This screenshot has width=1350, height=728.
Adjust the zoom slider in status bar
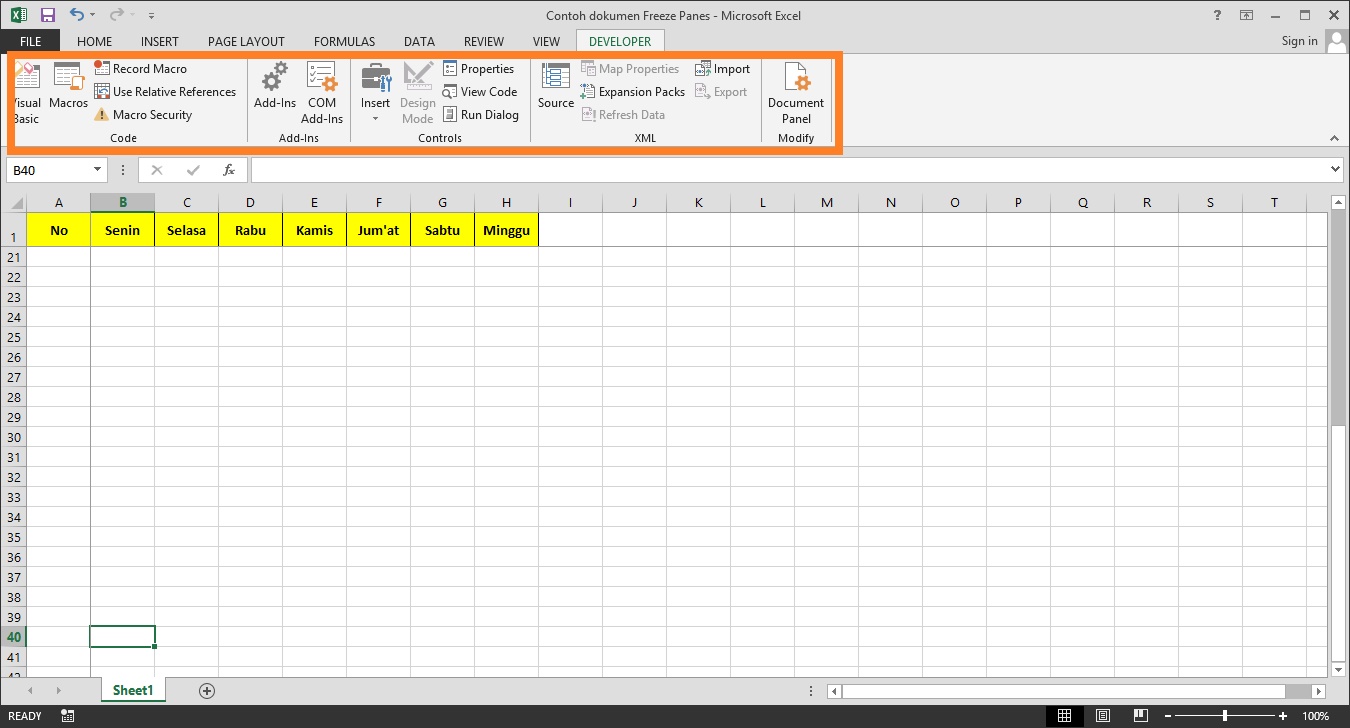pos(1224,716)
